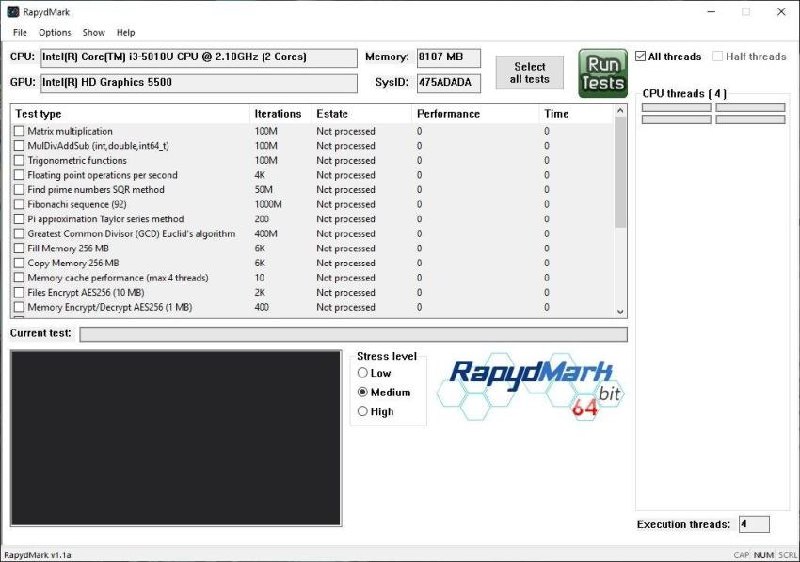Click the first CPU thread usage bar
The image size is (800, 562).
point(677,108)
